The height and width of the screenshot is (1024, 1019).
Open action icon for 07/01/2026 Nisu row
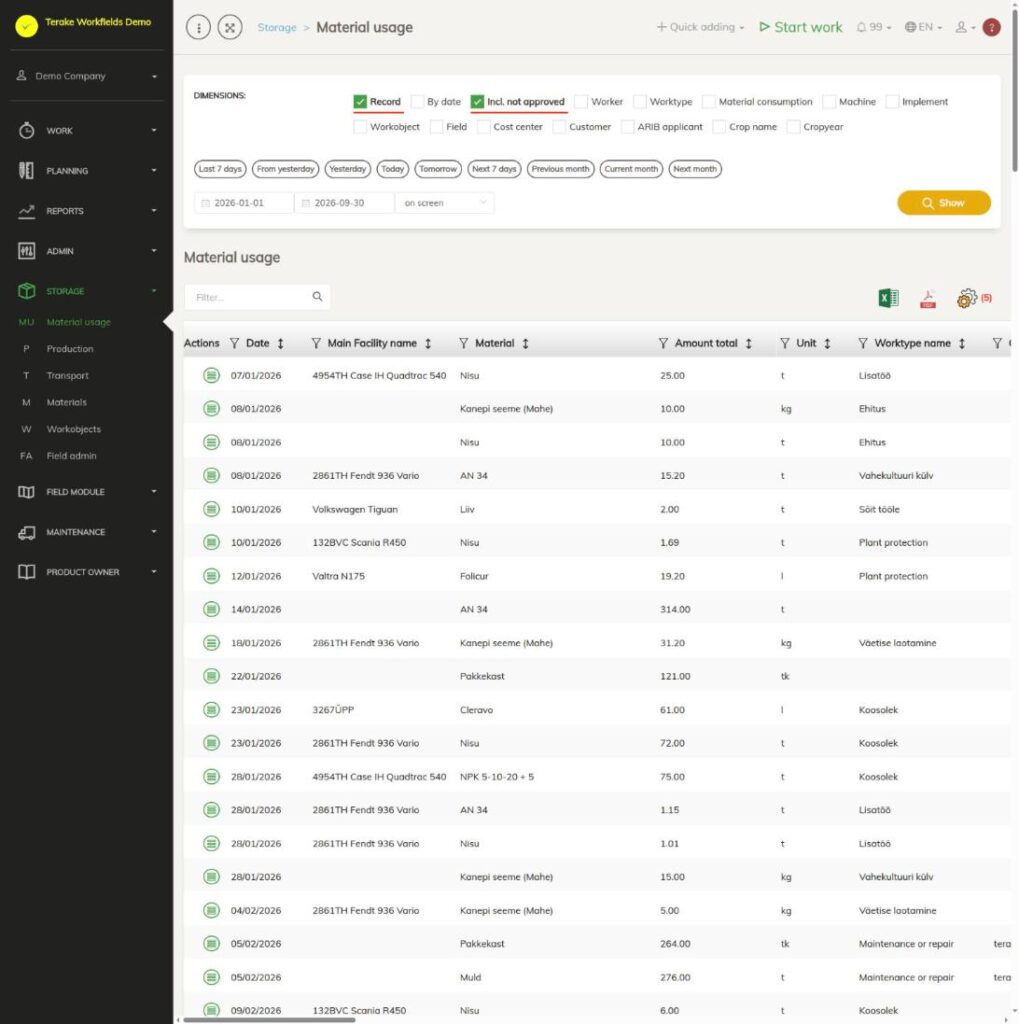pyautogui.click(x=211, y=376)
